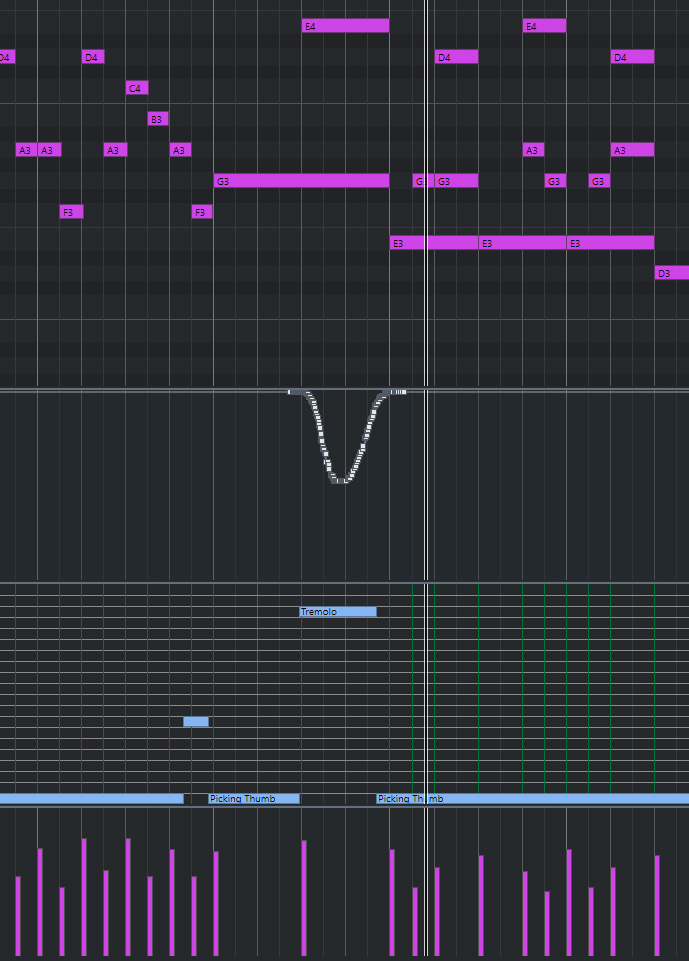Select the last E3 note before D3
This screenshot has height=961, width=689.
coord(610,243)
